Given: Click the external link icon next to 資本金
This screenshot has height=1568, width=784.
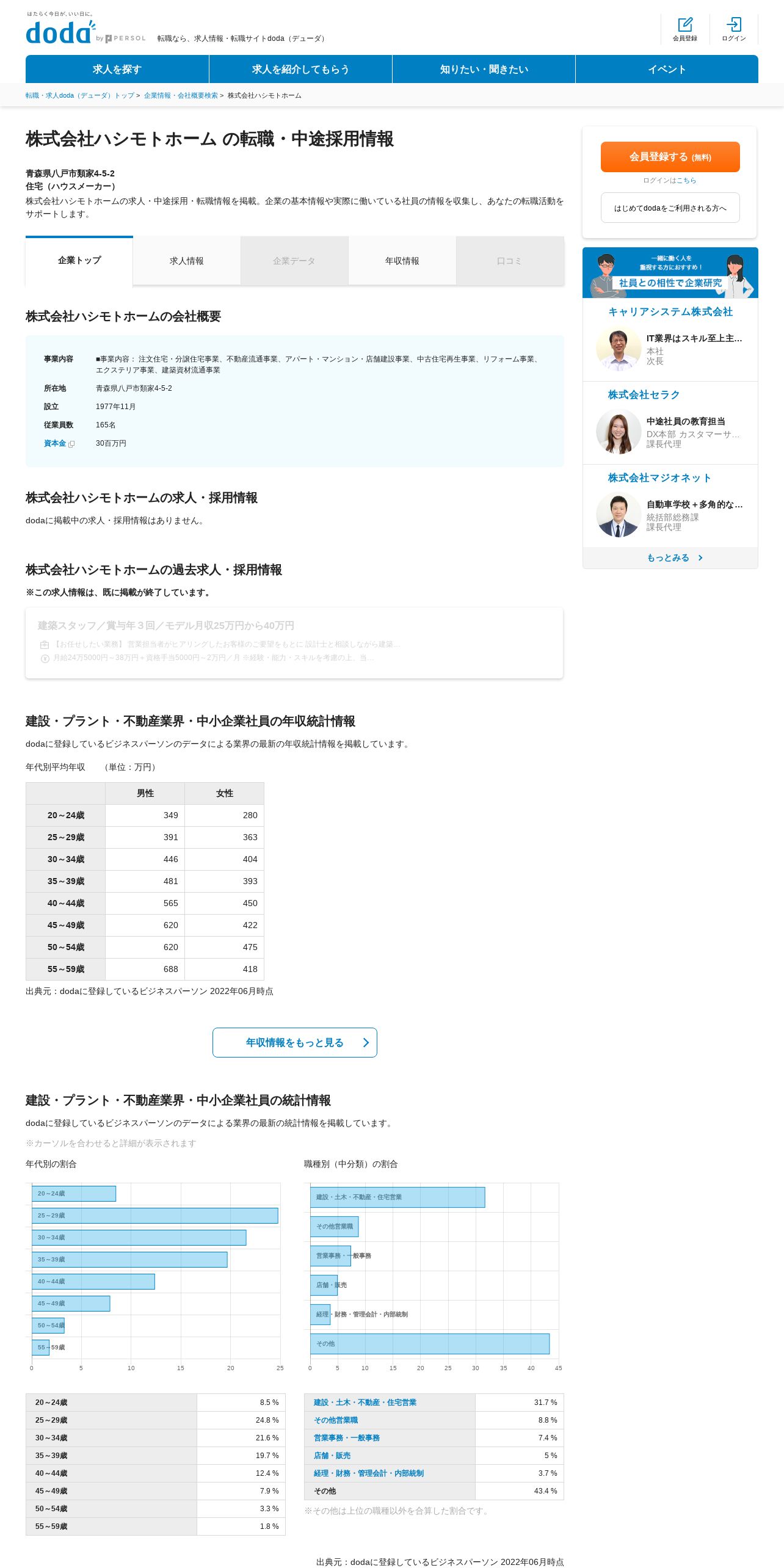Looking at the screenshot, I should click(x=71, y=444).
